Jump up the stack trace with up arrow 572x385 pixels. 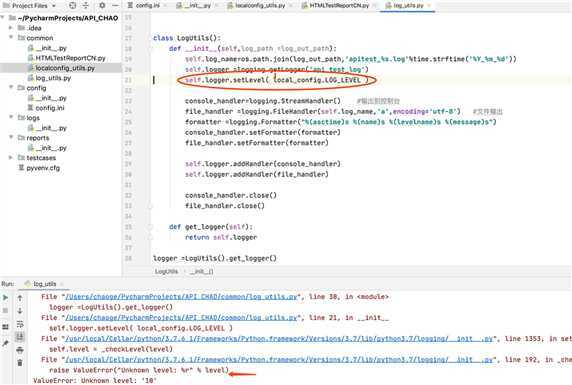(20, 298)
